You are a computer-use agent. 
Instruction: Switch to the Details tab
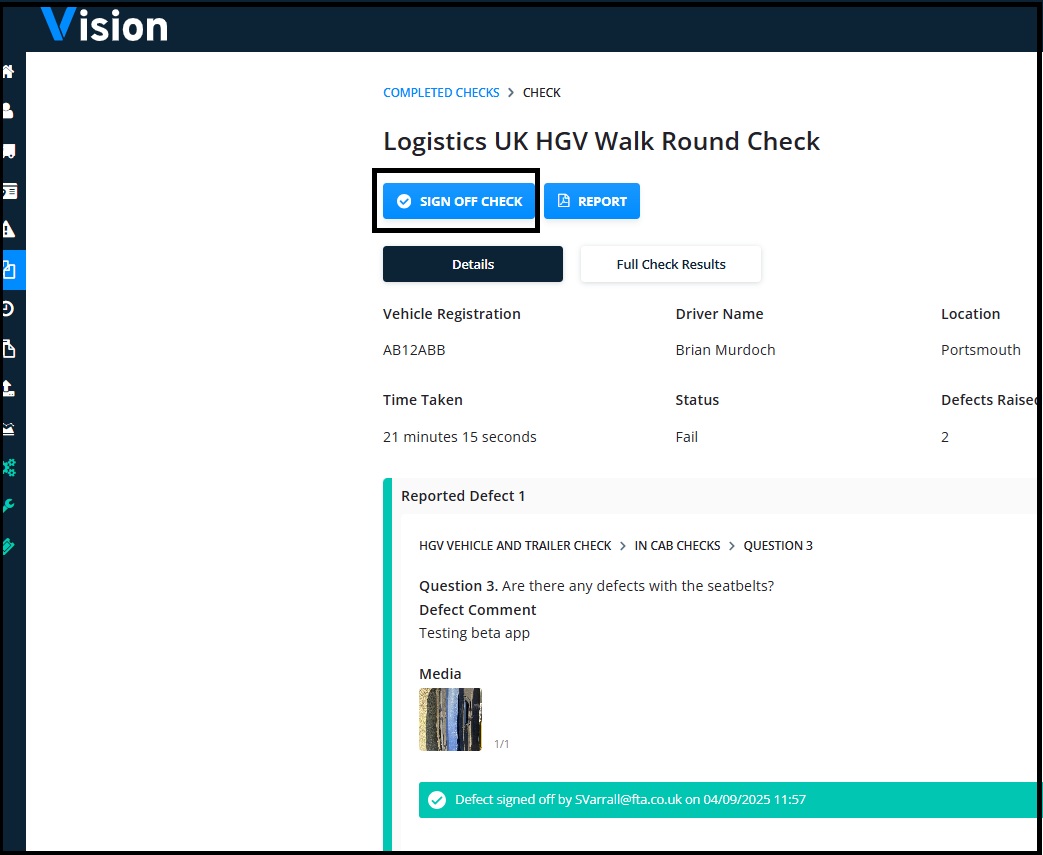473,264
